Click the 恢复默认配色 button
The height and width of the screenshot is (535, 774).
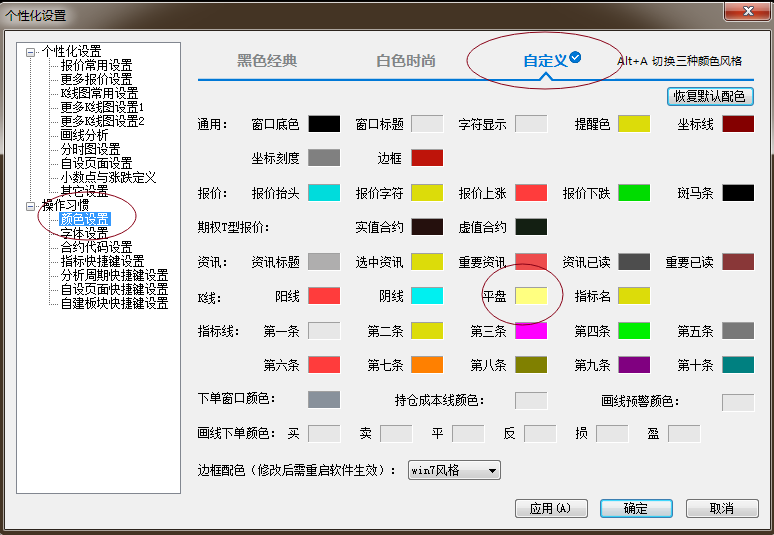[710, 98]
